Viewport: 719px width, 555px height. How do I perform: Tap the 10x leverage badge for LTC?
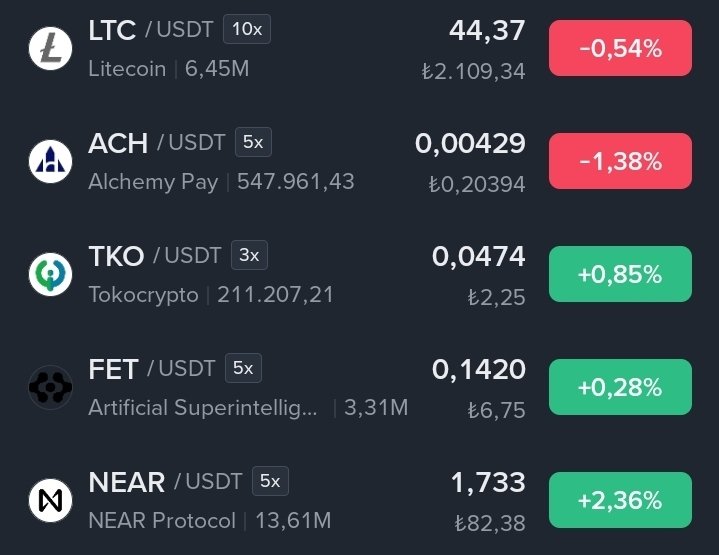pyautogui.click(x=247, y=29)
